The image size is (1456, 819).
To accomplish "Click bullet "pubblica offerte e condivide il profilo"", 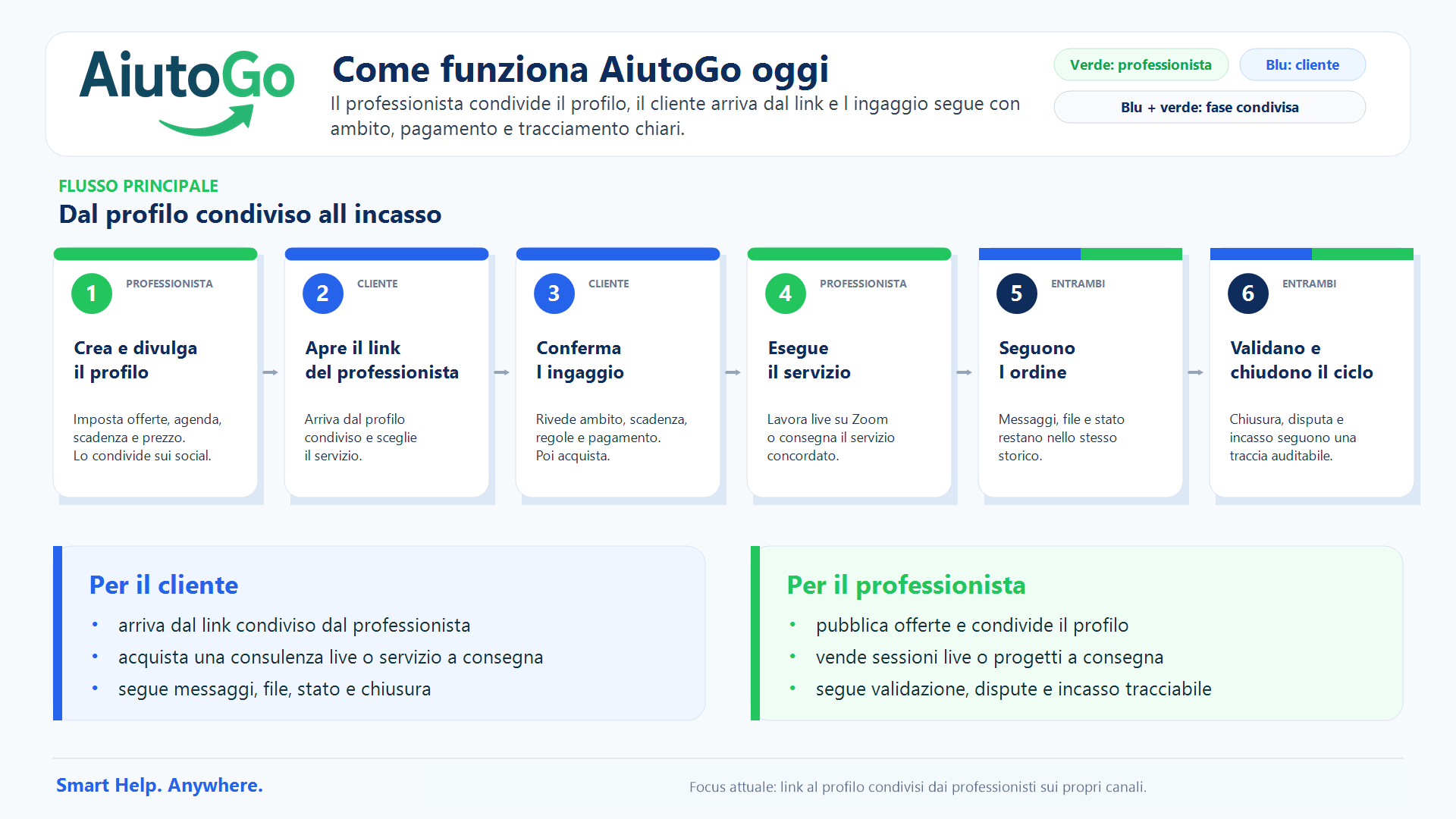I will click(972, 626).
